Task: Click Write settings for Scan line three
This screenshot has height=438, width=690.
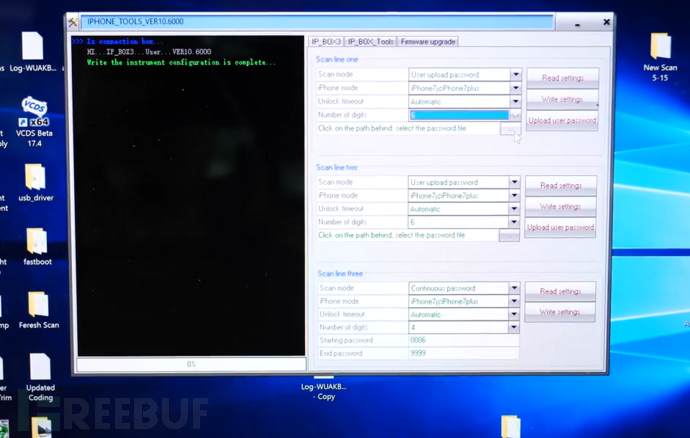Action: tap(560, 312)
